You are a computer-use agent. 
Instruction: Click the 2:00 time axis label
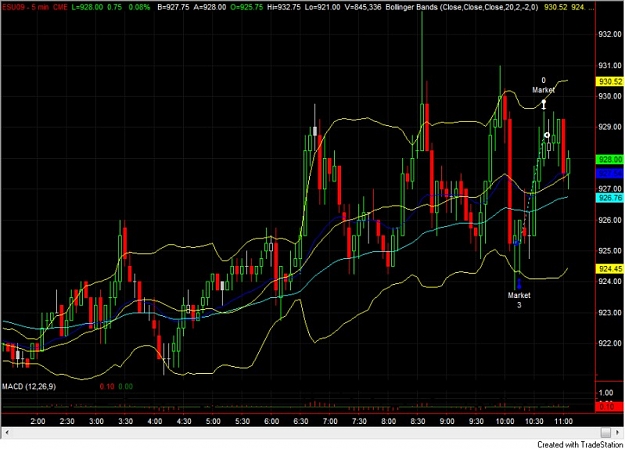(x=38, y=421)
